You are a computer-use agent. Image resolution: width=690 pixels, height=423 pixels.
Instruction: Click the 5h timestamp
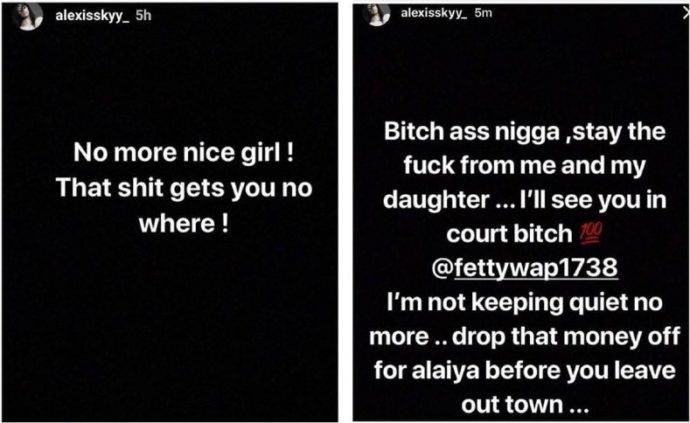coord(143,16)
